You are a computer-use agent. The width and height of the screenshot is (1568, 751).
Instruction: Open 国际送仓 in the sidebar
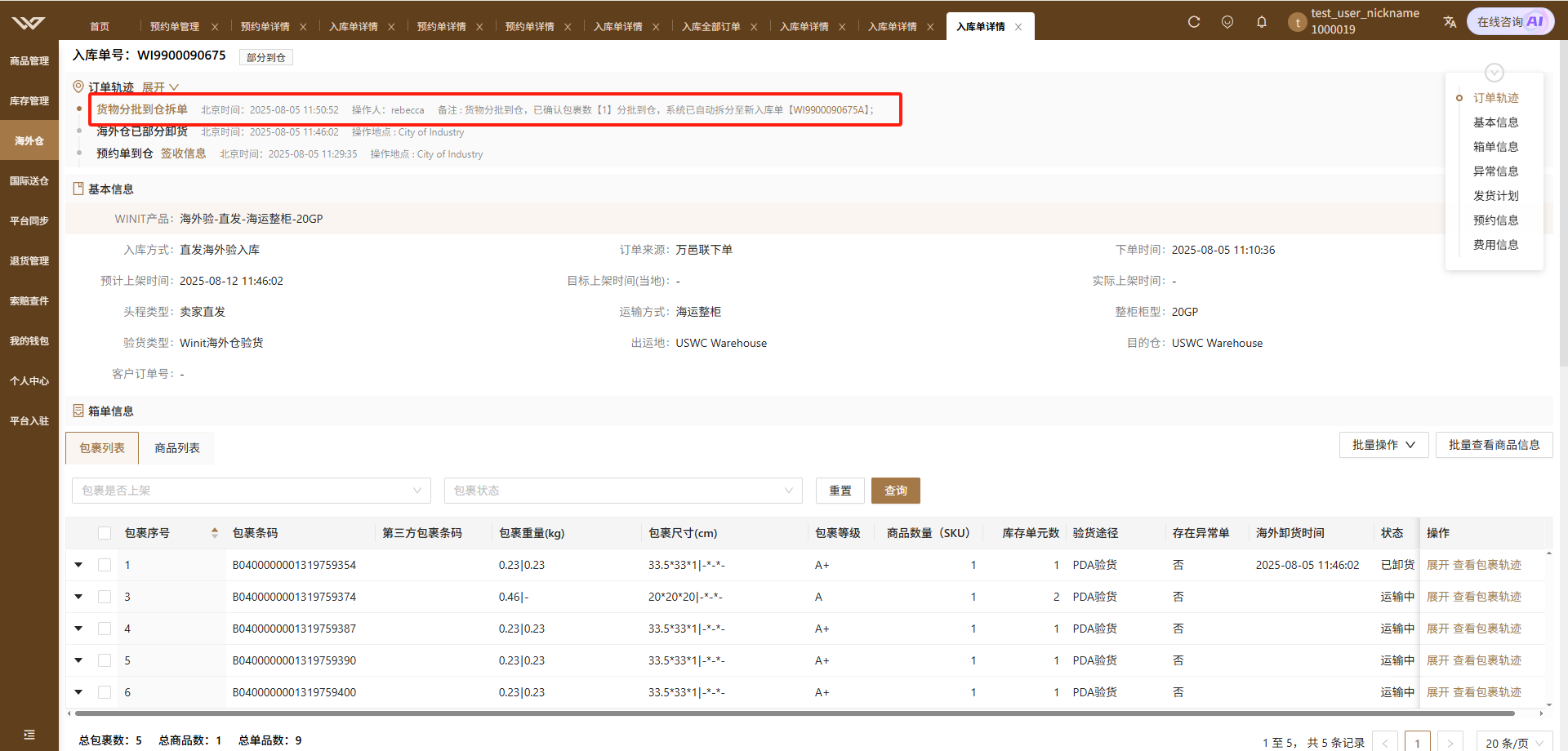point(29,181)
